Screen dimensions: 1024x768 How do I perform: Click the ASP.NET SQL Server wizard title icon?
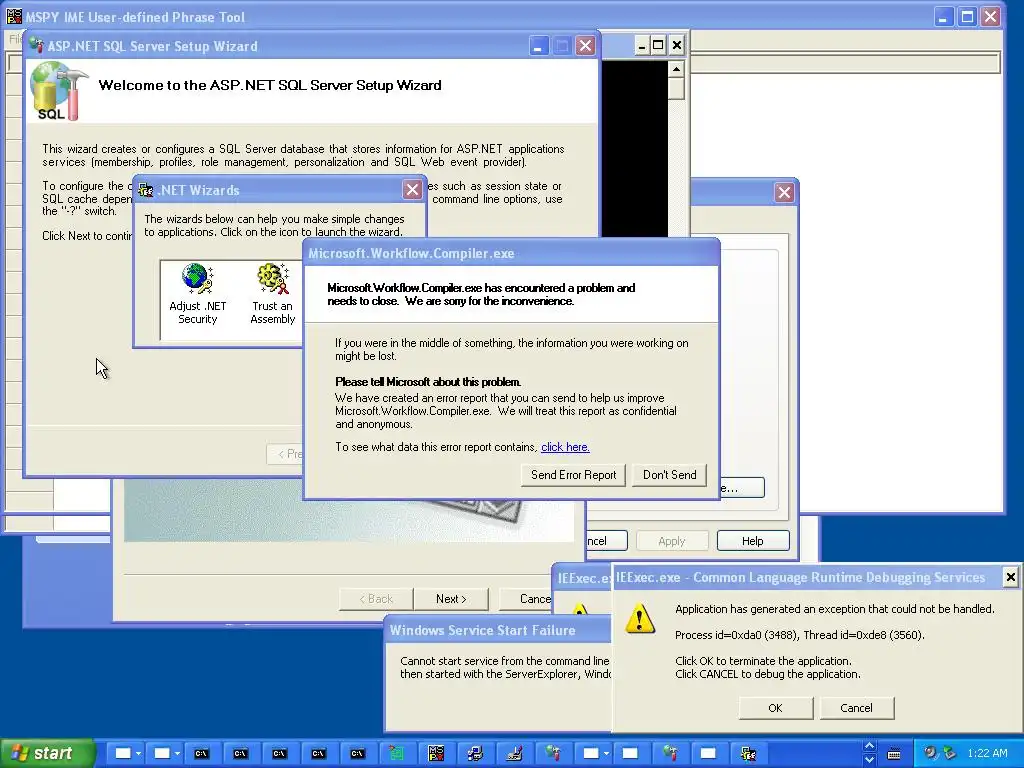37,46
